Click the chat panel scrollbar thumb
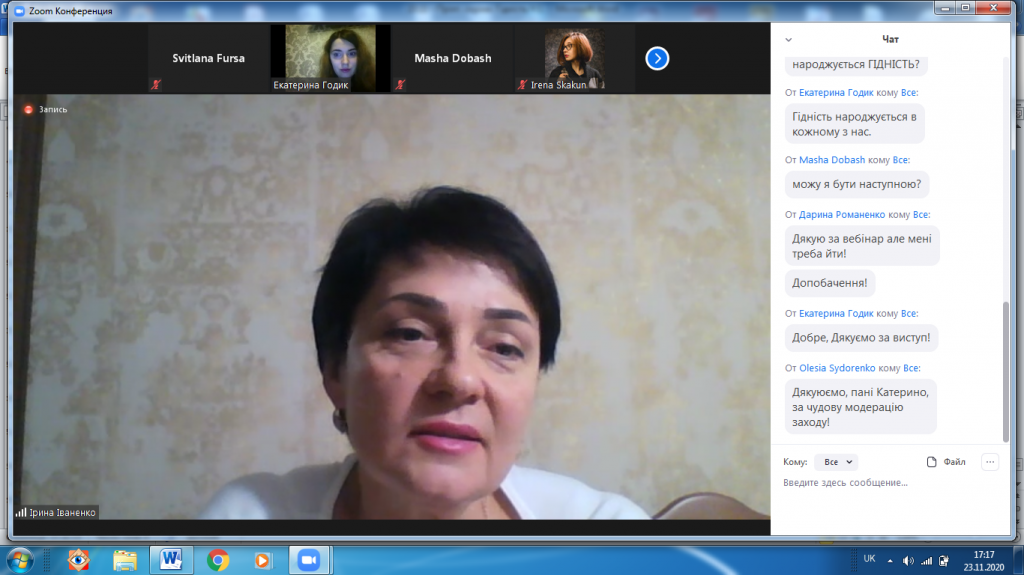Screen dimensions: 1024x575 (x=1006, y=372)
